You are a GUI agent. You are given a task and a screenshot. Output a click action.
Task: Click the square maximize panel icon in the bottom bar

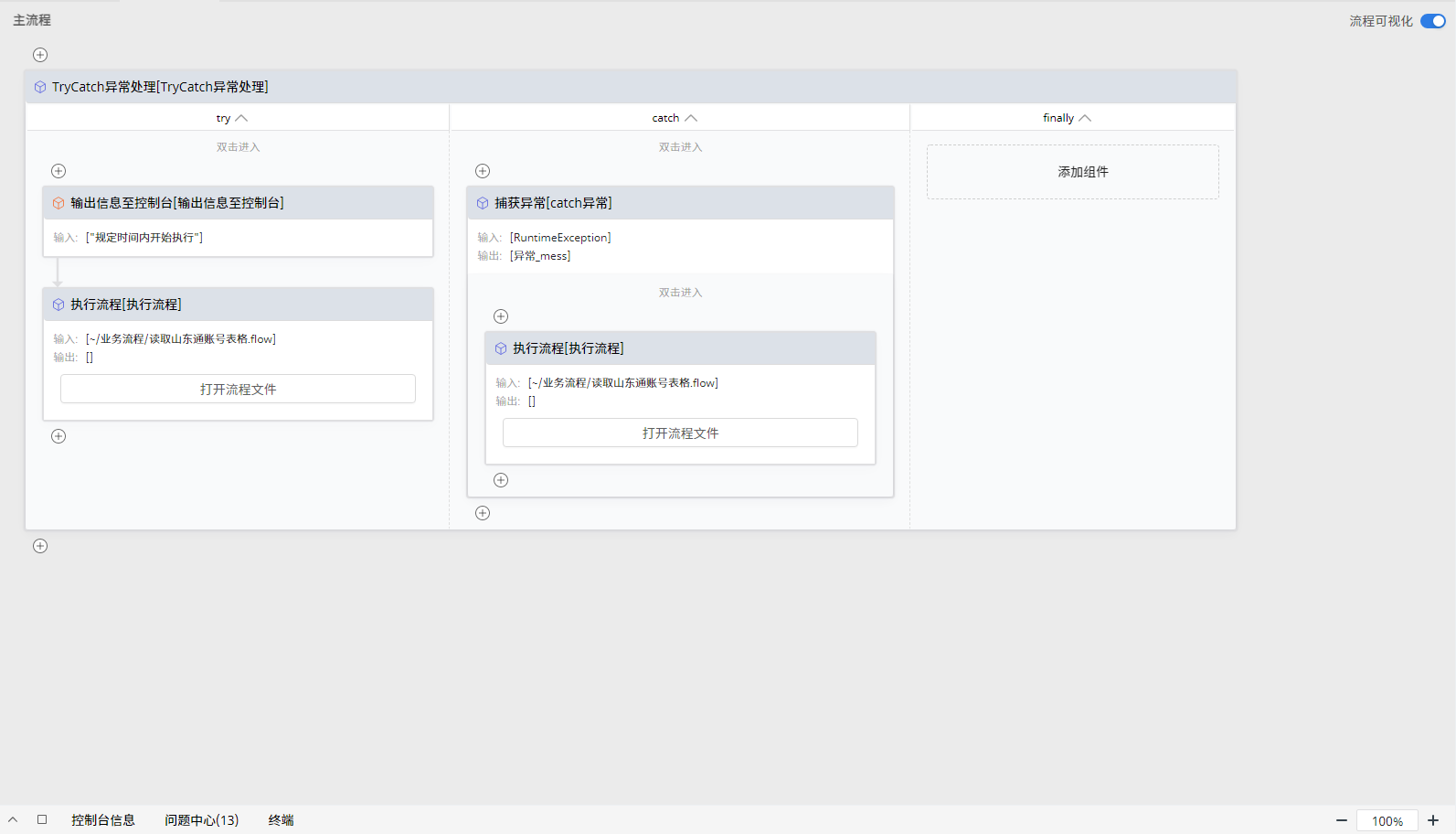[x=42, y=819]
